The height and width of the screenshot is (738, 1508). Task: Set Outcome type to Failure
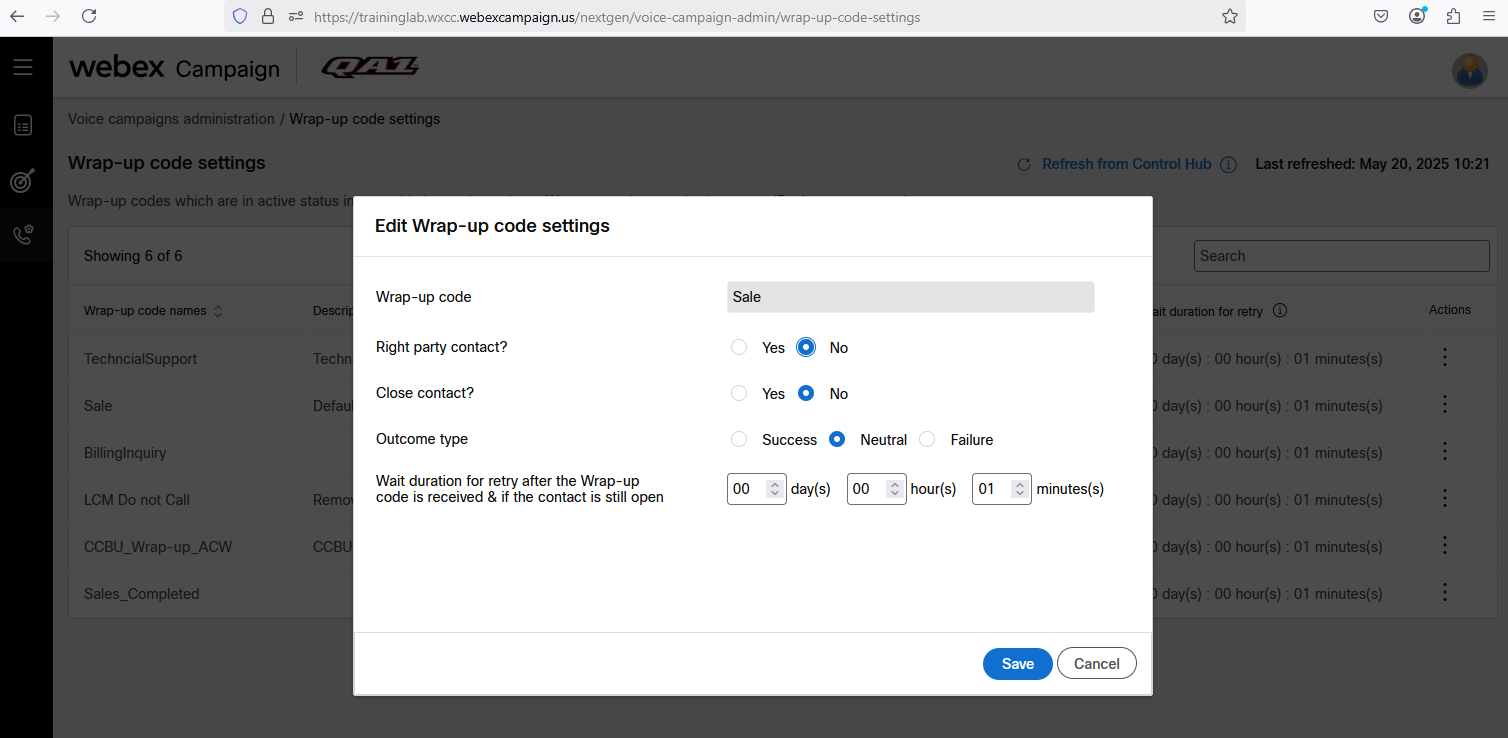pos(927,440)
